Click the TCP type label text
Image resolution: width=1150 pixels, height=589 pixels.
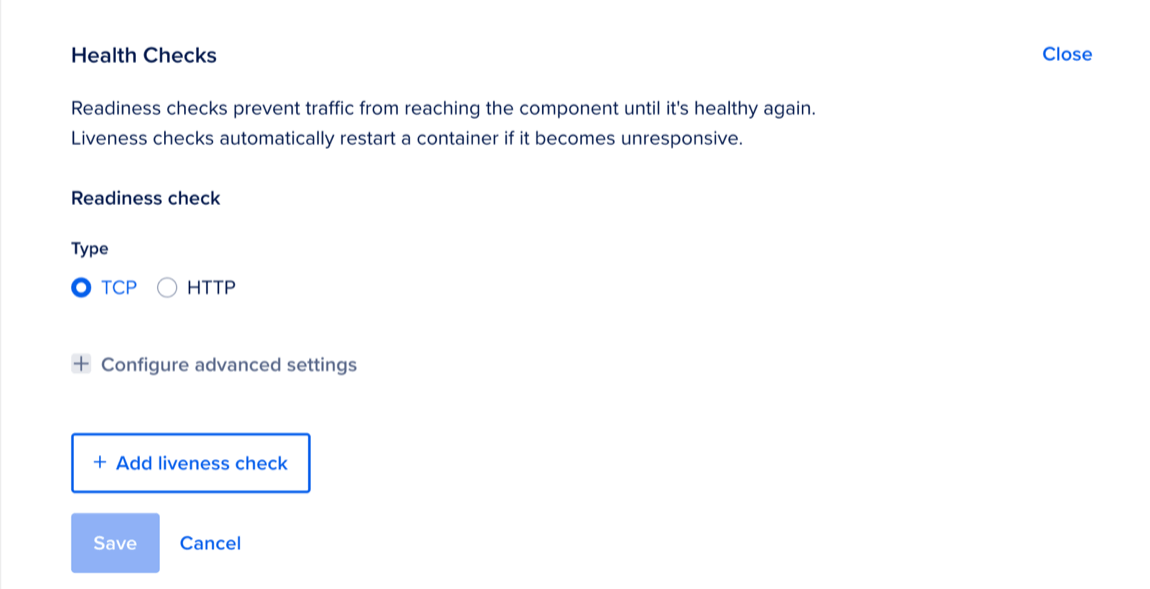point(119,288)
